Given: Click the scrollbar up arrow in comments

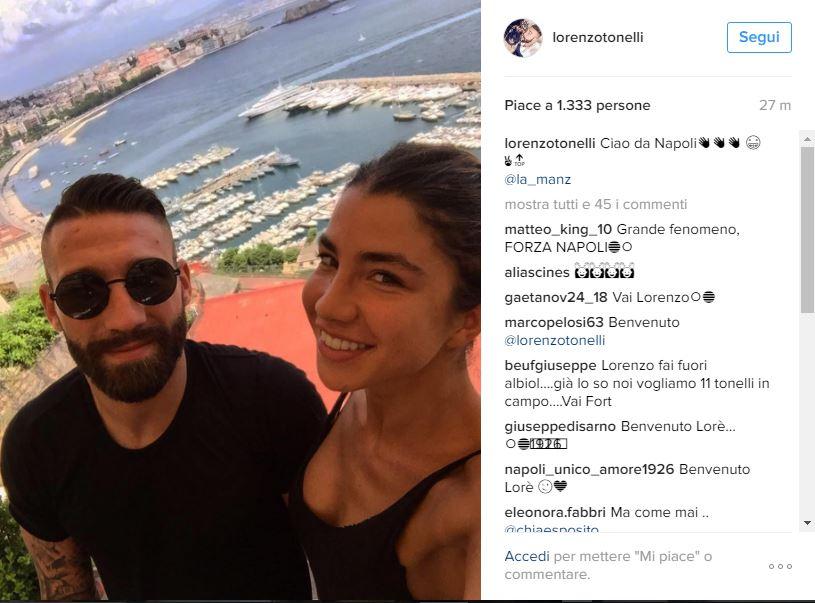Looking at the screenshot, I should coord(807,139).
